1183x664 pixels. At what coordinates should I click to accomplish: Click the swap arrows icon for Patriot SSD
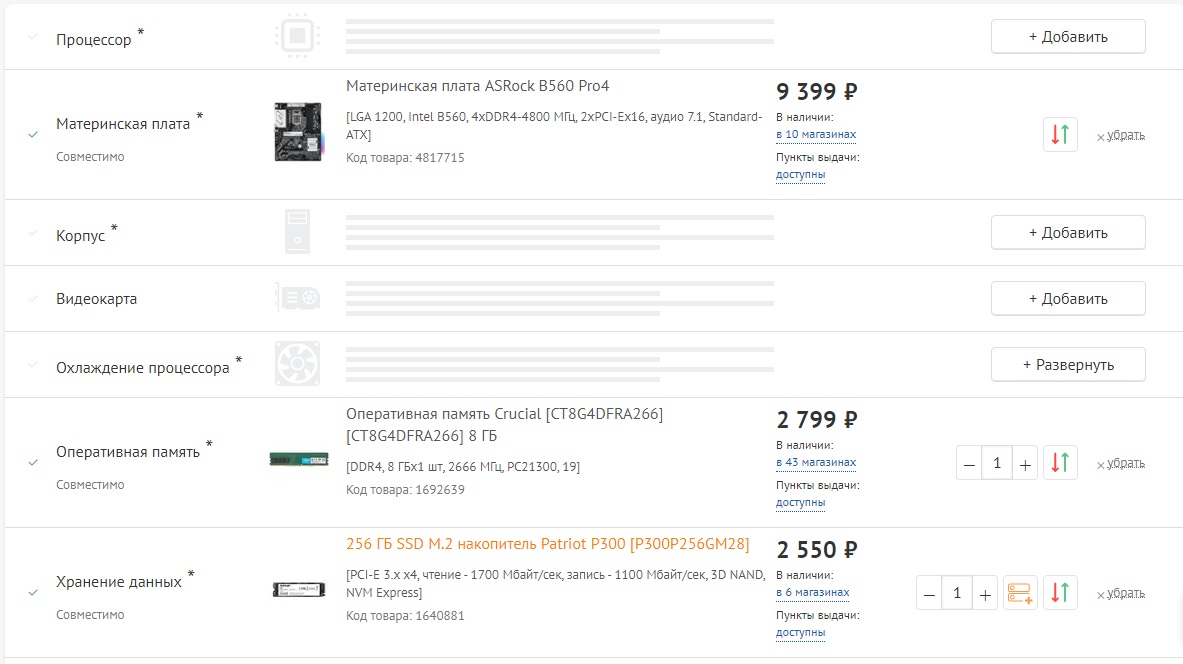1060,593
